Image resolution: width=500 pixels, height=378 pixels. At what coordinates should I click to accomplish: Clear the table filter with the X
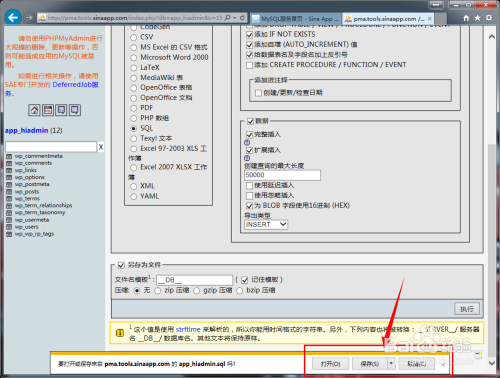click(101, 147)
